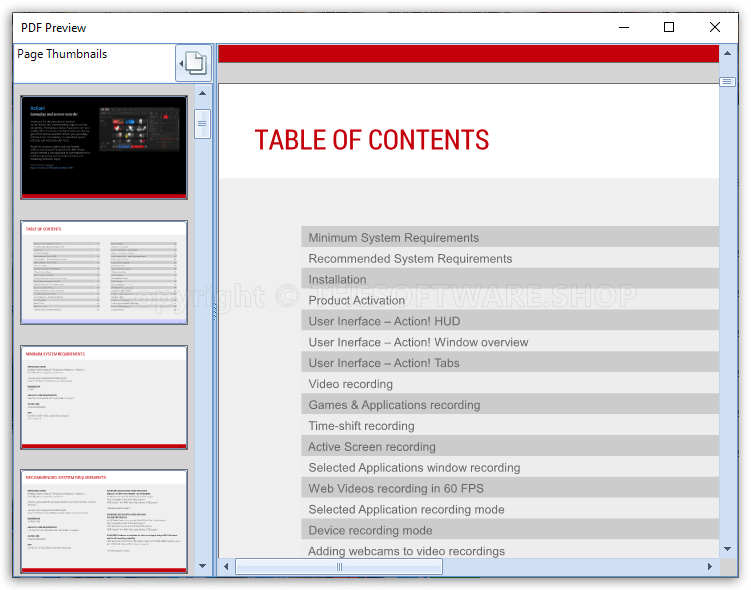This screenshot has width=751, height=590.
Task: Open the Product Activation contents entry
Action: tap(510, 300)
